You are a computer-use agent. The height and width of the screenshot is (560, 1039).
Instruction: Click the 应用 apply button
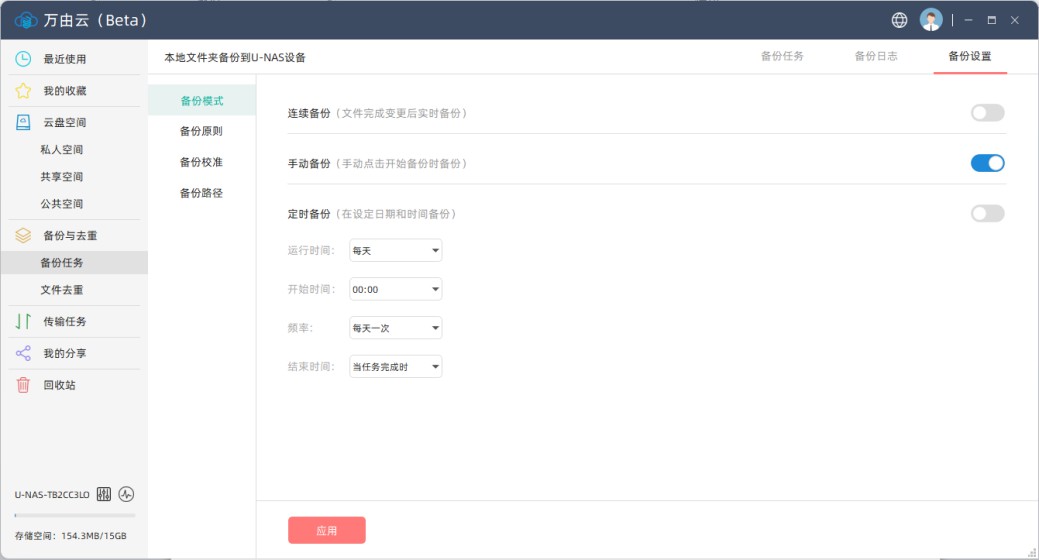326,531
